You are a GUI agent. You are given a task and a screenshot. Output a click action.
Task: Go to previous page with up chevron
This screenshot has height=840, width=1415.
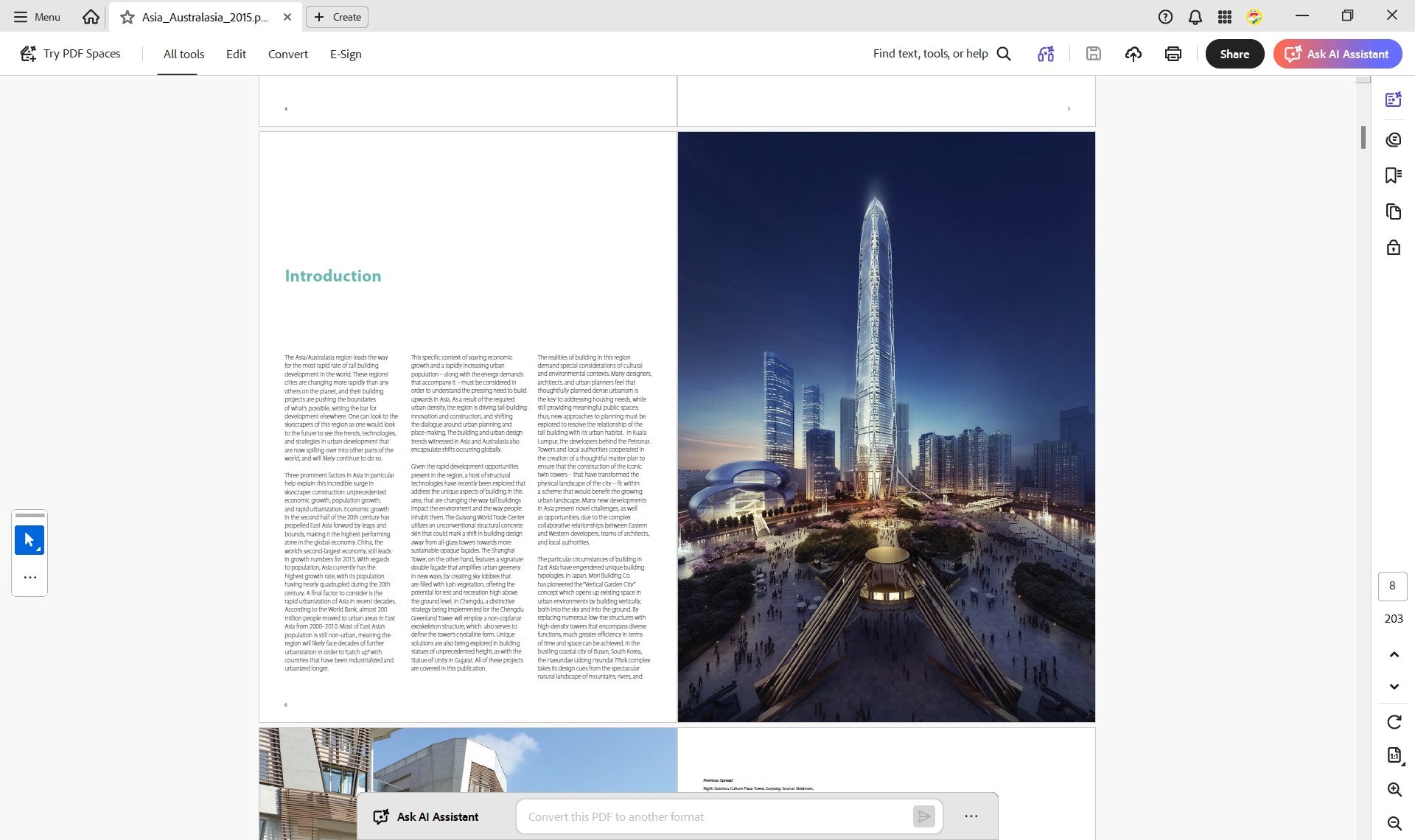click(x=1394, y=654)
